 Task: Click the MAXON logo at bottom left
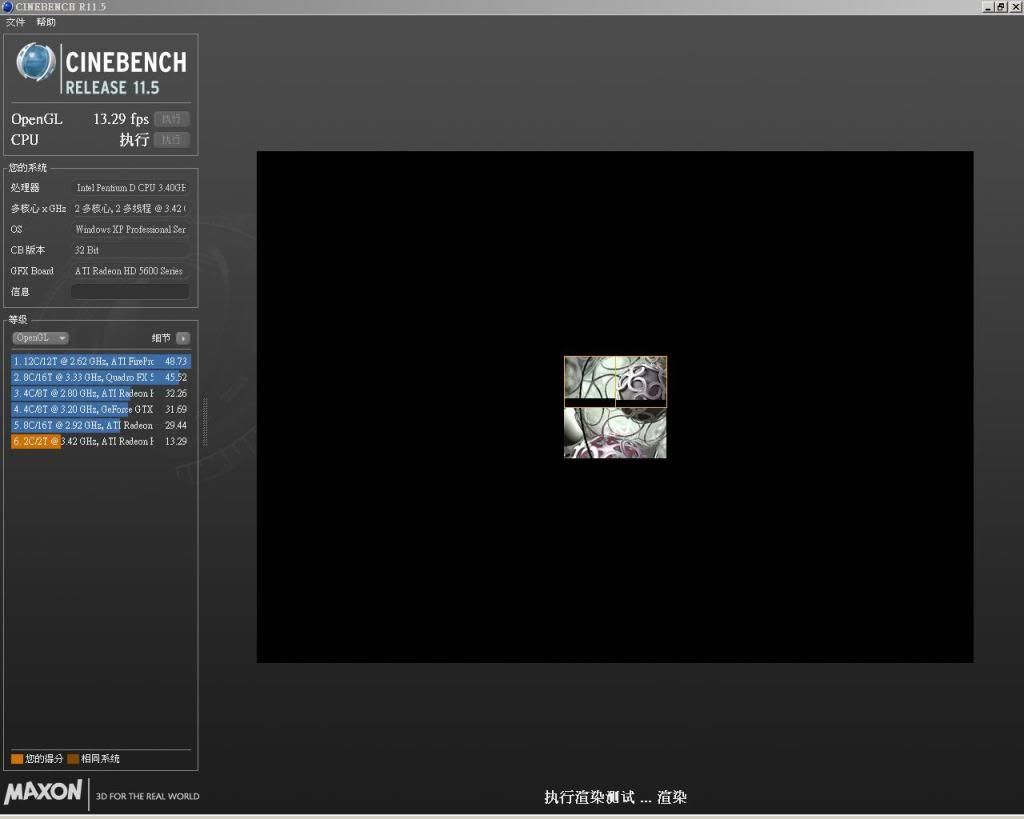click(x=43, y=792)
